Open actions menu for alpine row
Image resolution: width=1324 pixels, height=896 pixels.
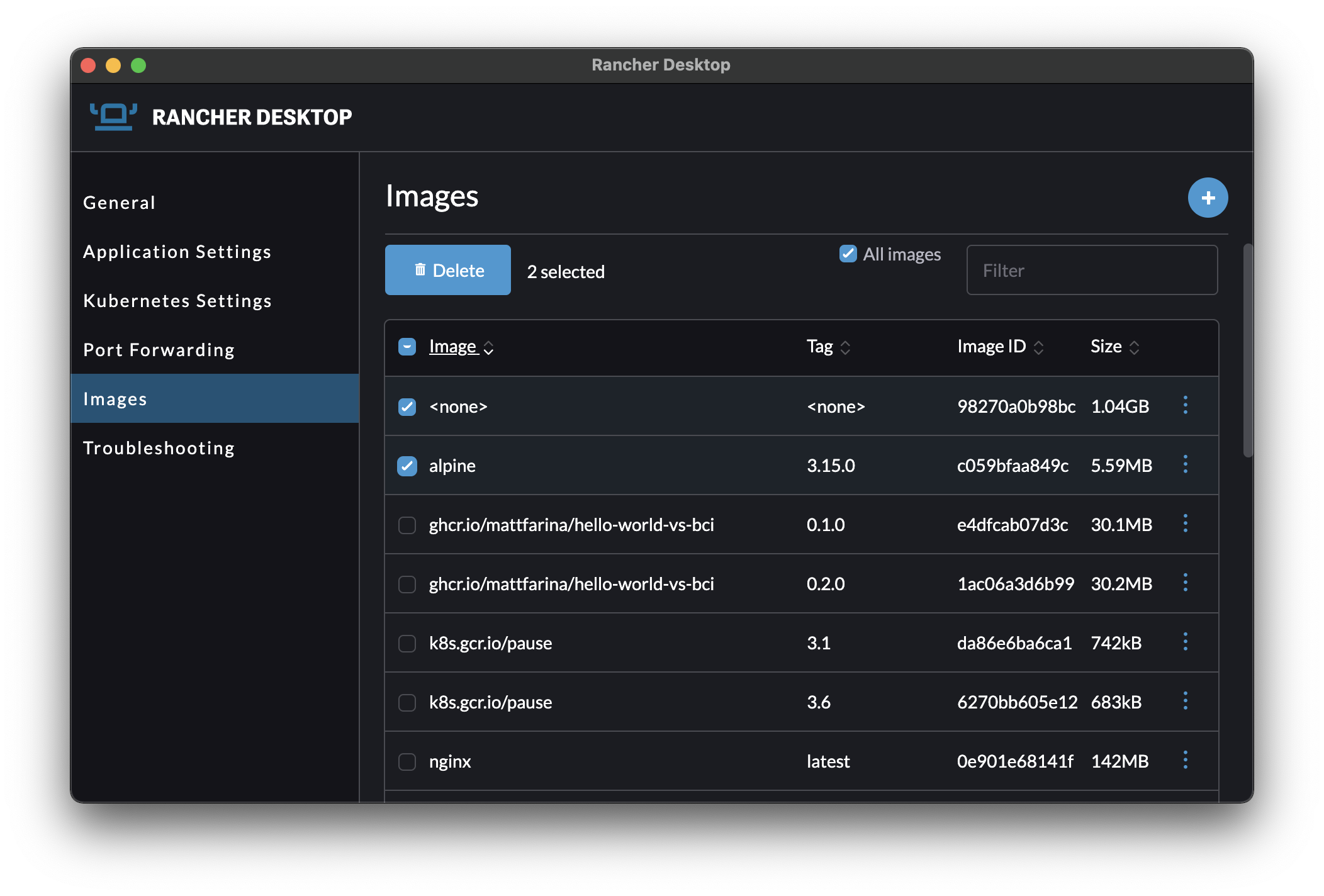click(1185, 465)
